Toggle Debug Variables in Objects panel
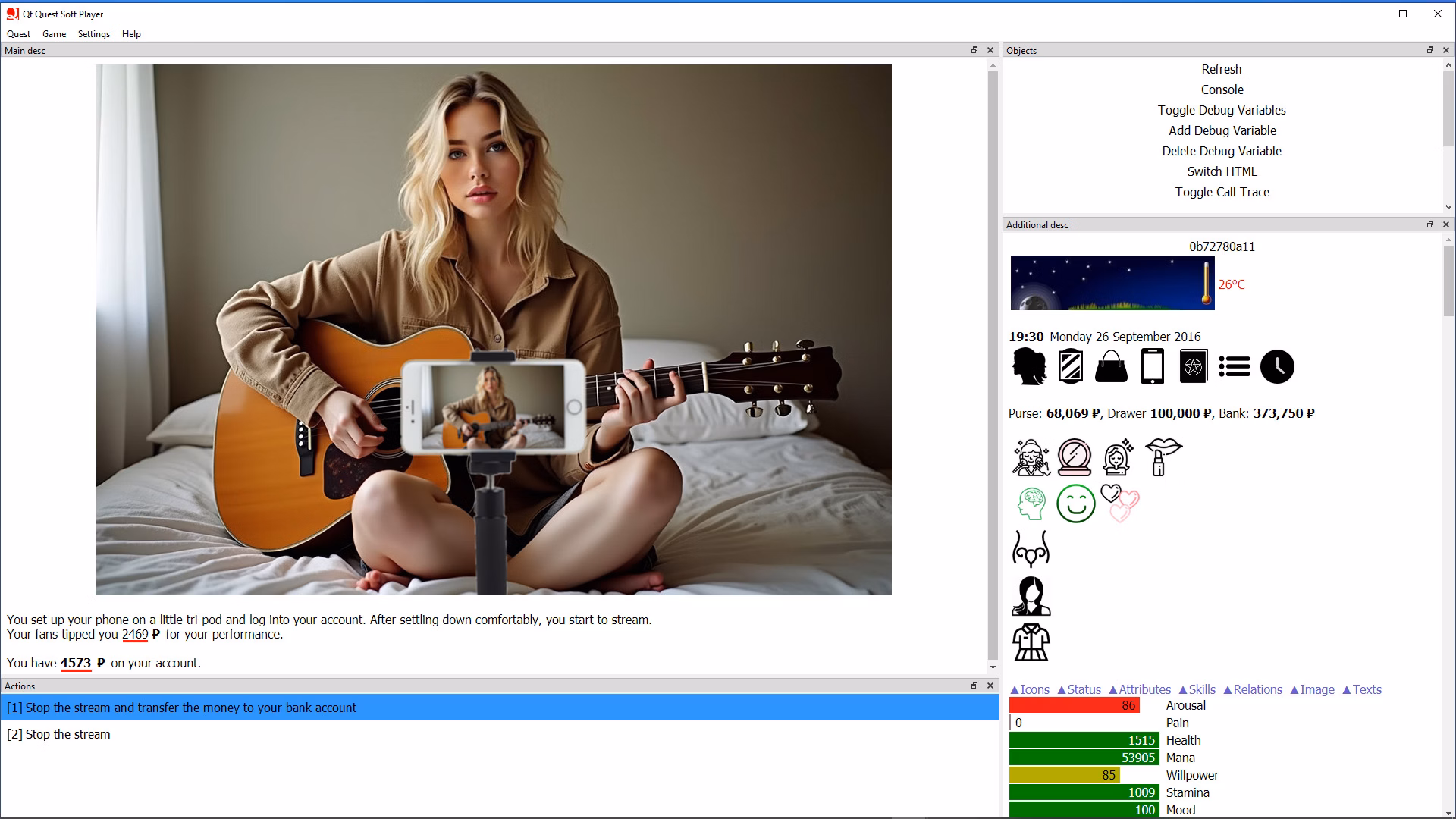The image size is (1456, 819). click(x=1221, y=110)
